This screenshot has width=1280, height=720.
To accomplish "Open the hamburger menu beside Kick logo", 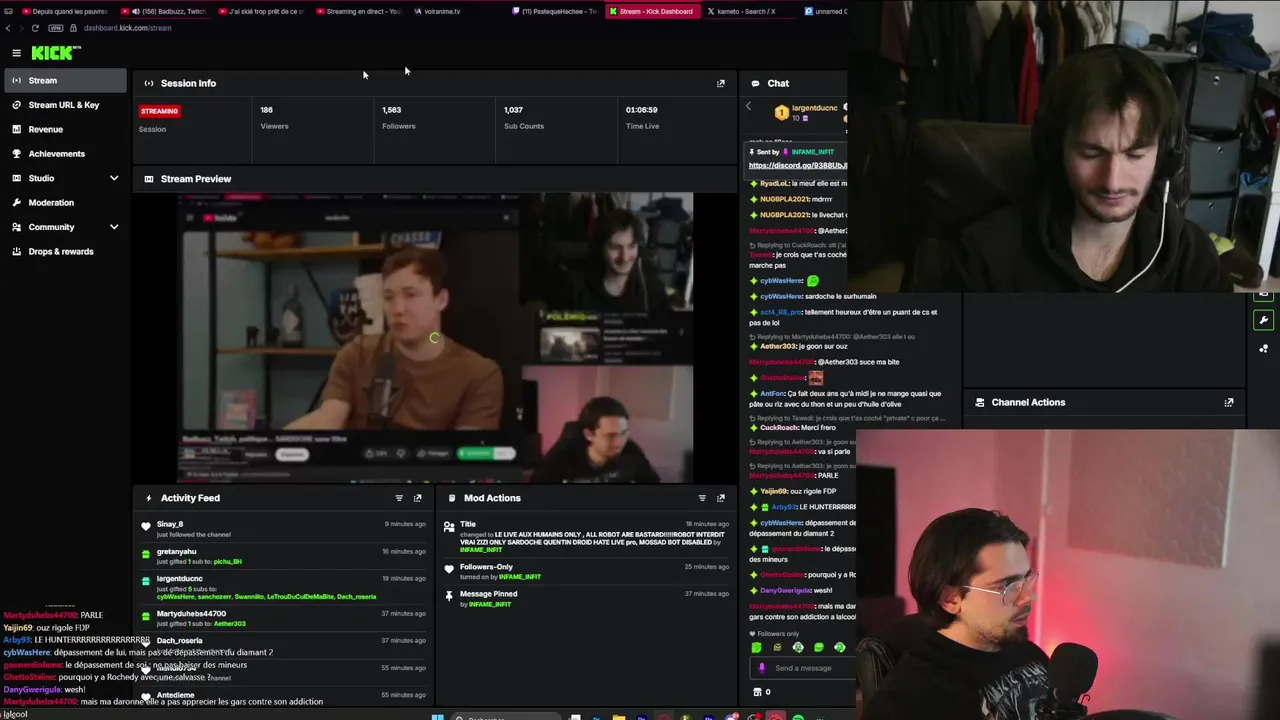I will [16, 53].
